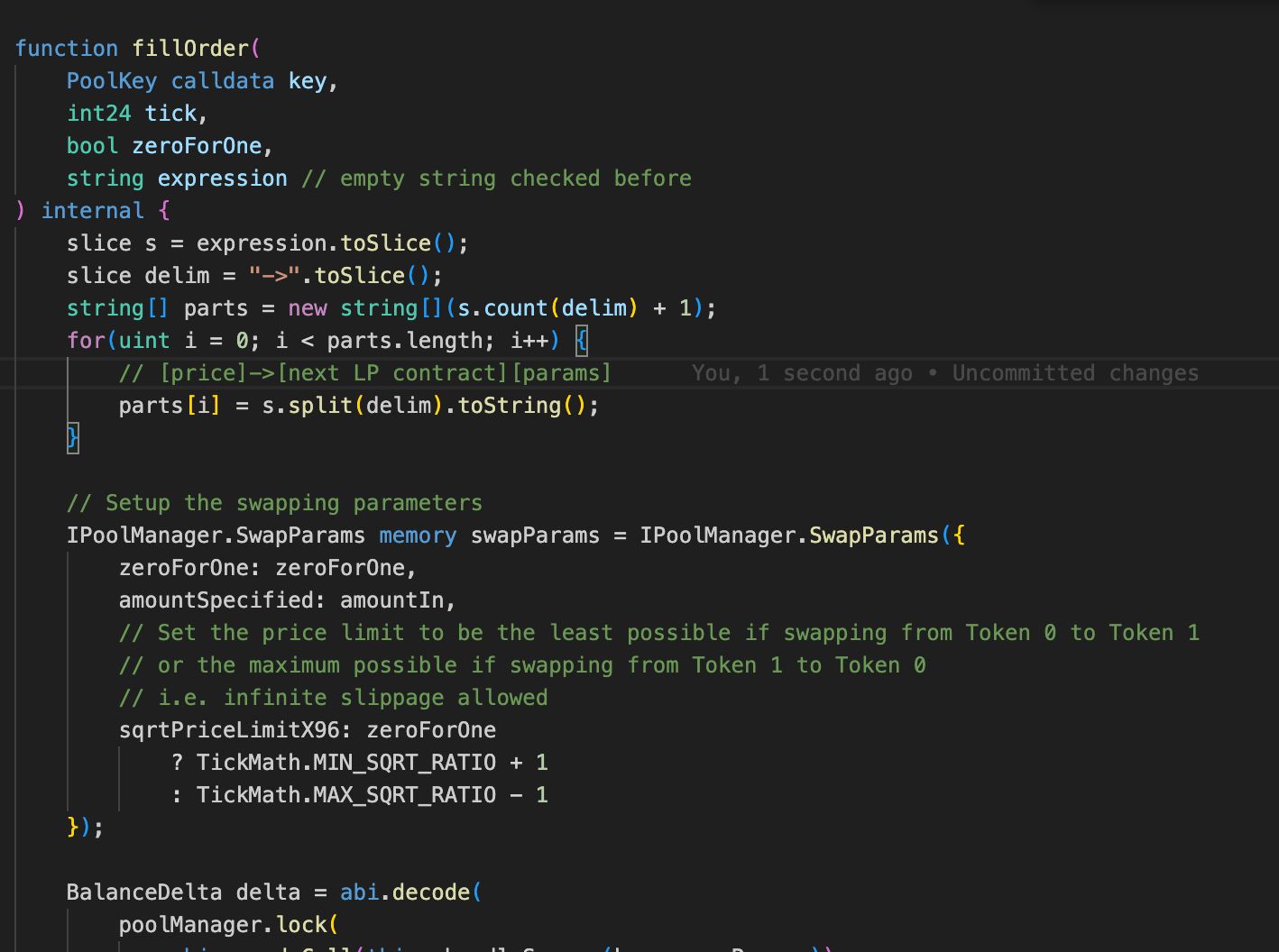Click the '[price]->[next LP contract][params]' comment

[x=365, y=372]
